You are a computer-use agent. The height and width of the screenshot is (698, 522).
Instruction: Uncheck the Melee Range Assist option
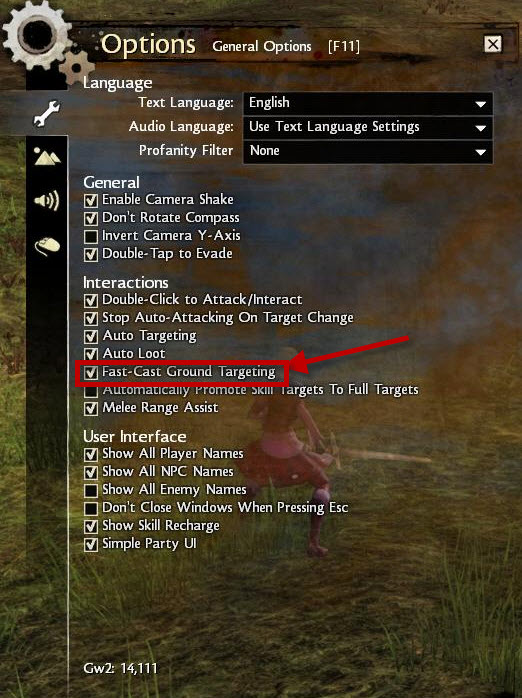[x=91, y=408]
